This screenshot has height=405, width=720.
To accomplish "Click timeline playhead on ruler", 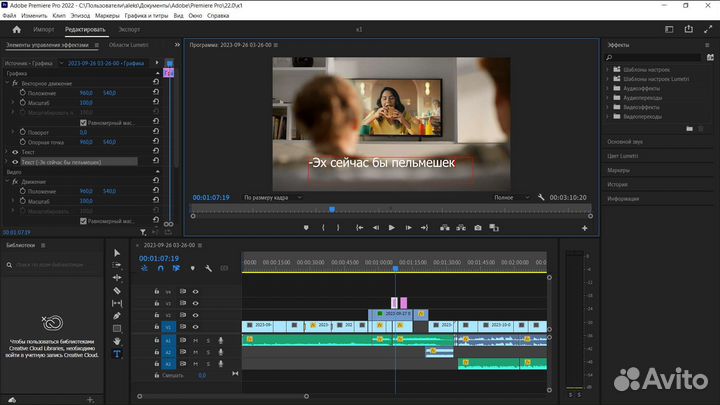I will 395,268.
